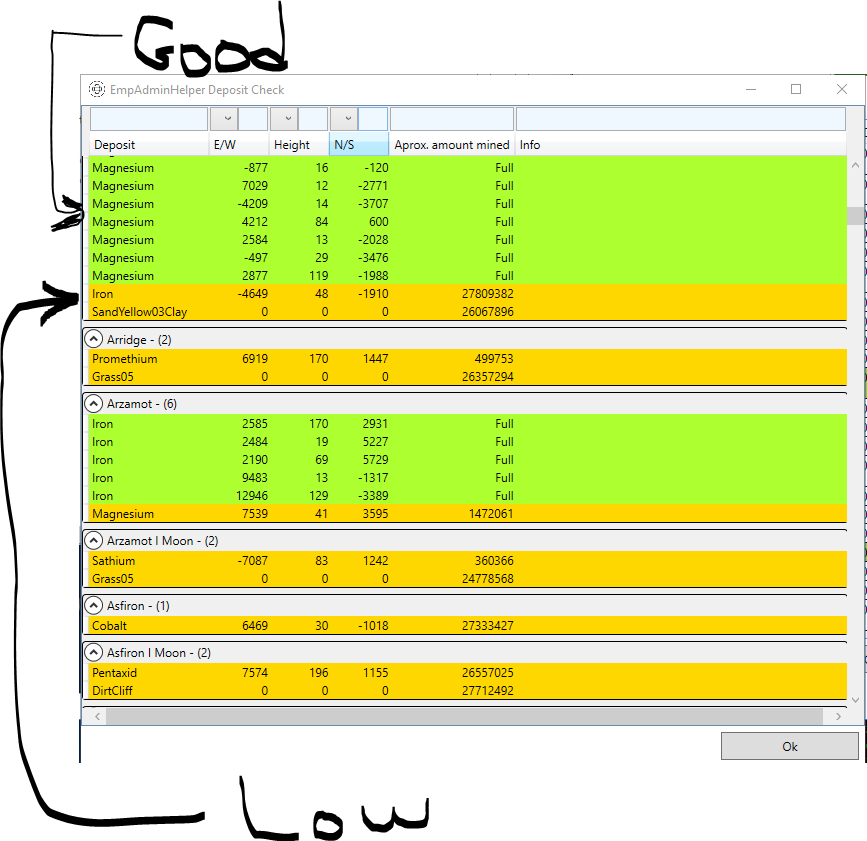The height and width of the screenshot is (841, 867).
Task: Collapse the Asfiron (1) group
Action: coord(95,606)
